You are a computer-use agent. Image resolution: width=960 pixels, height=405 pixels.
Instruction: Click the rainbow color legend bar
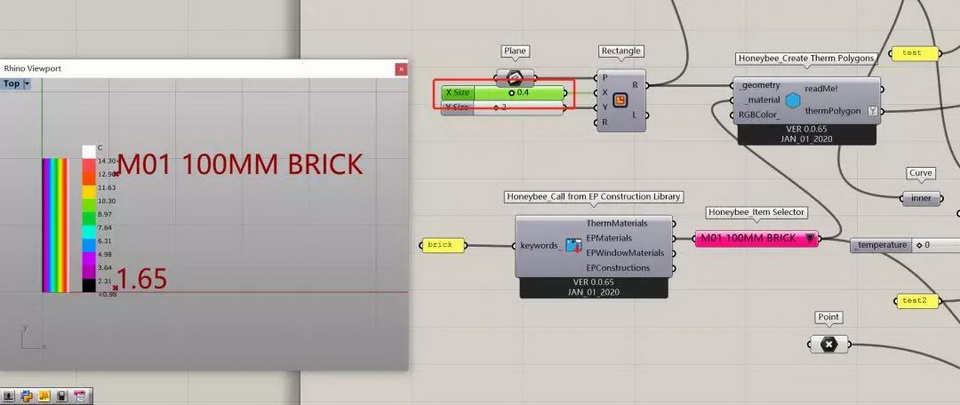54,225
